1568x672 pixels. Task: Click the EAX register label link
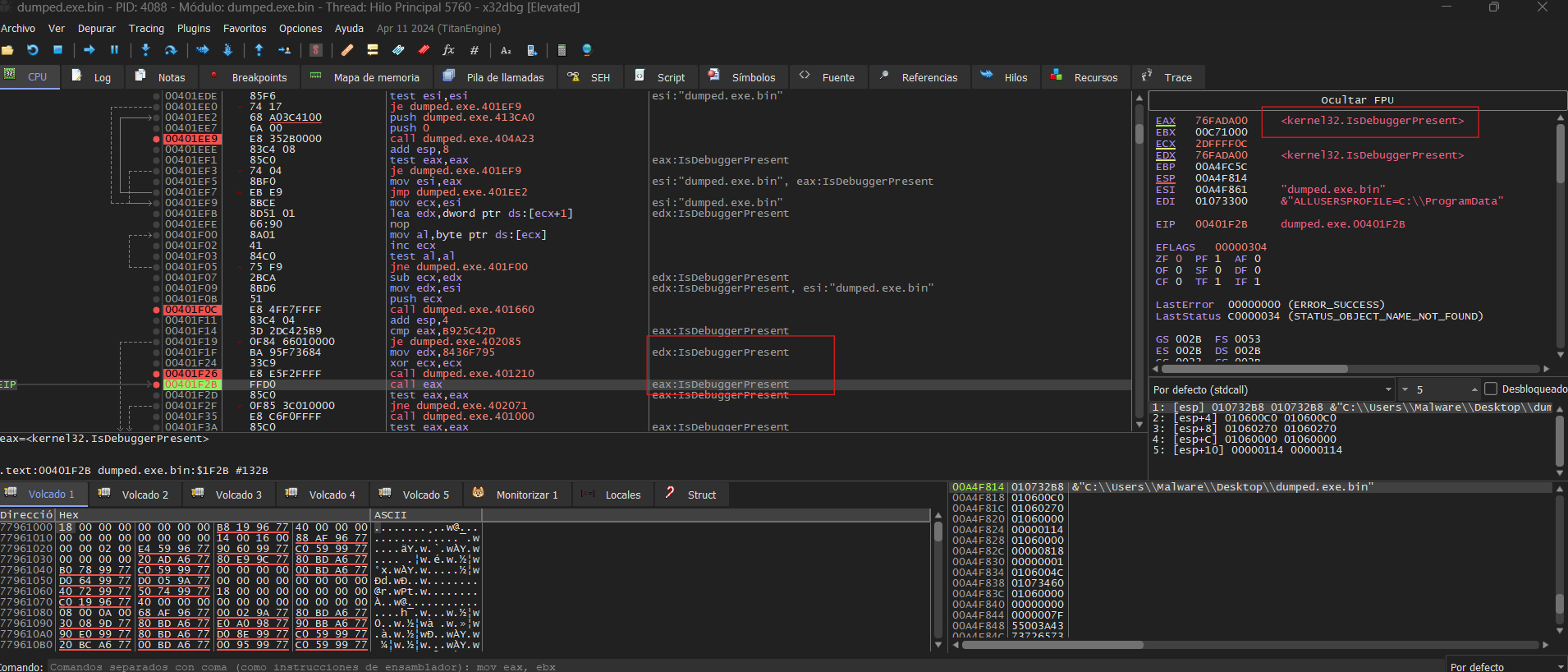[1165, 121]
